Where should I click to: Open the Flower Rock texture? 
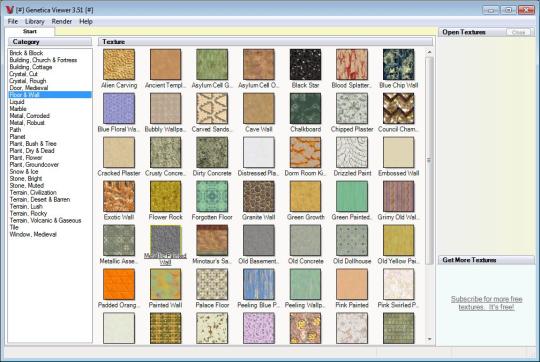(165, 196)
